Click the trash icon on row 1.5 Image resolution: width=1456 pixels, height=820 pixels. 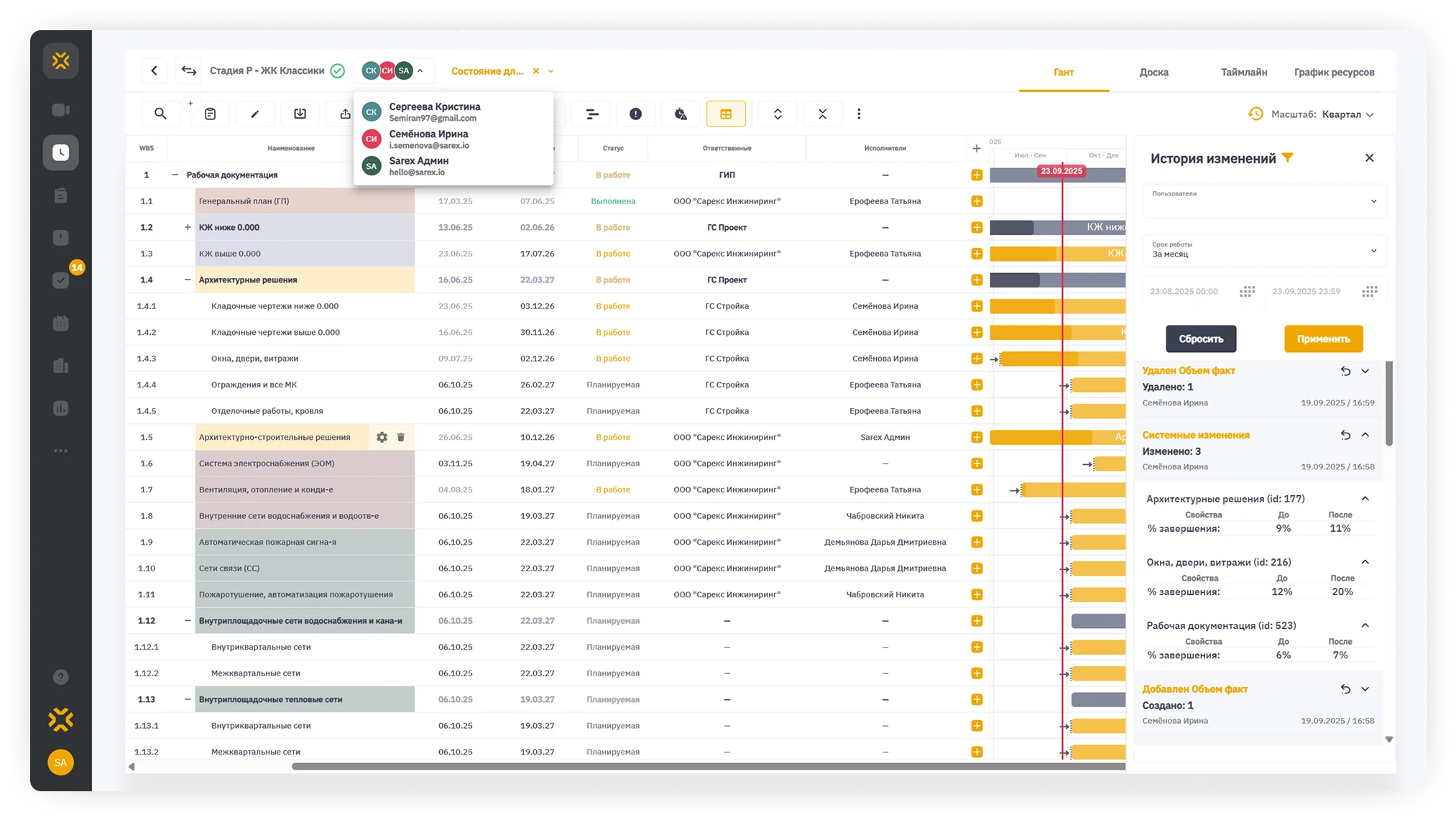401,437
